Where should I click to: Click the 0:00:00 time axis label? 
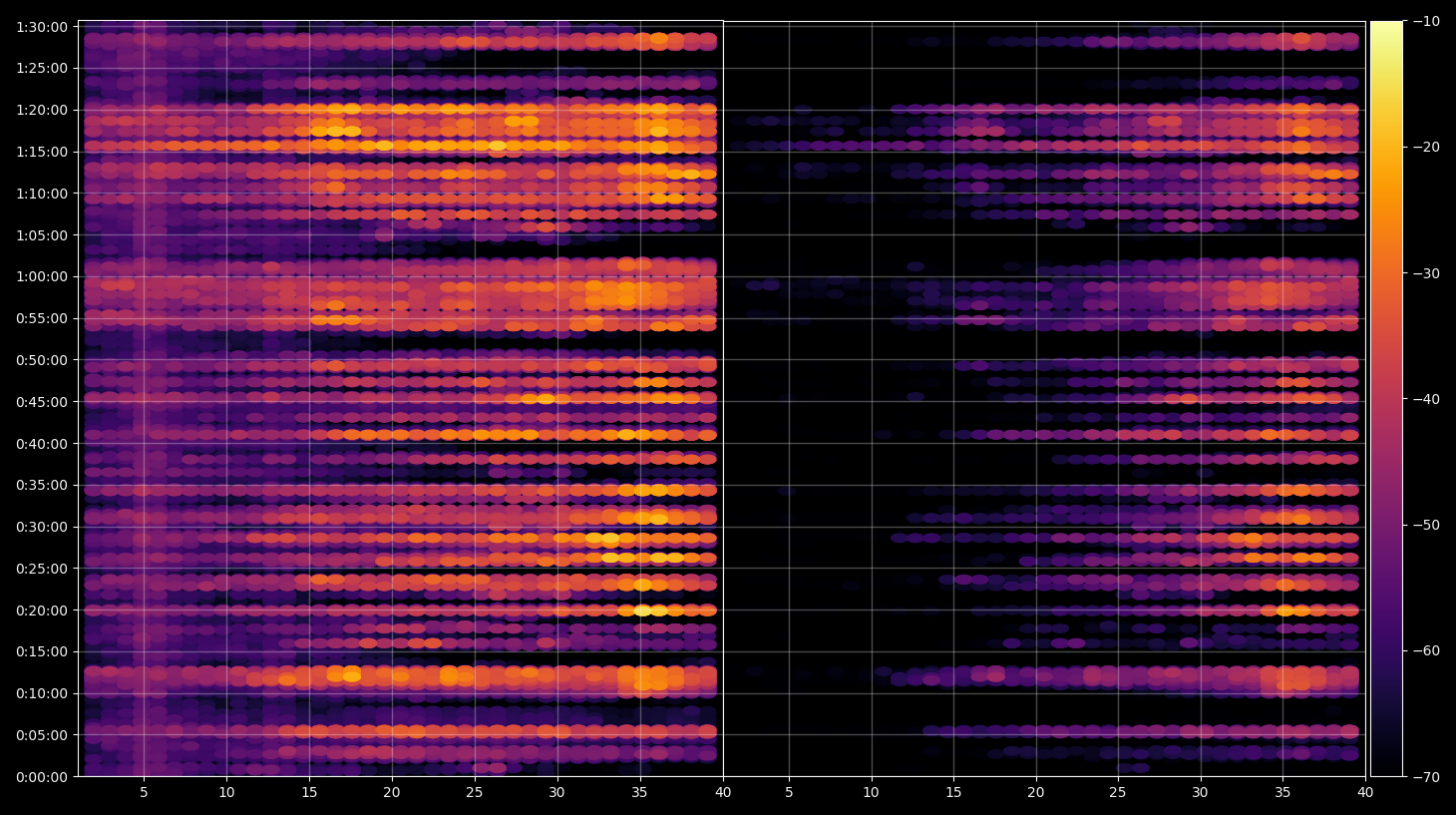point(42,777)
